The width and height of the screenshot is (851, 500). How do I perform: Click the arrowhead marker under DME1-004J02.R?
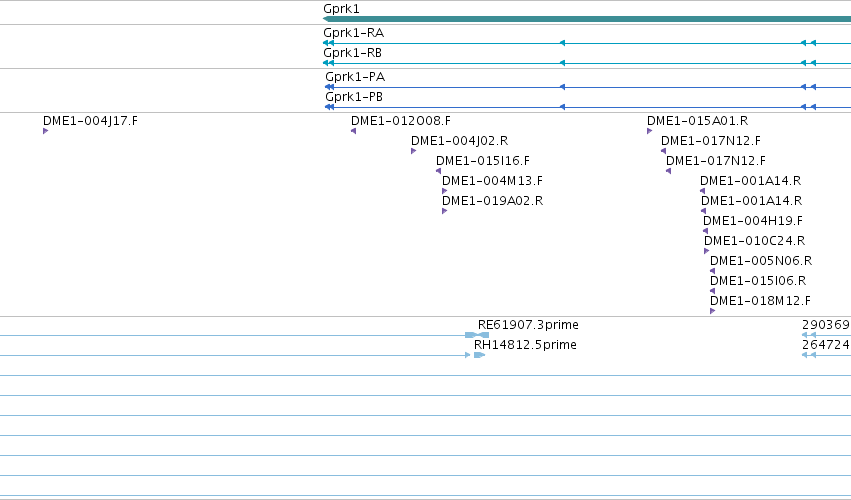(x=414, y=151)
